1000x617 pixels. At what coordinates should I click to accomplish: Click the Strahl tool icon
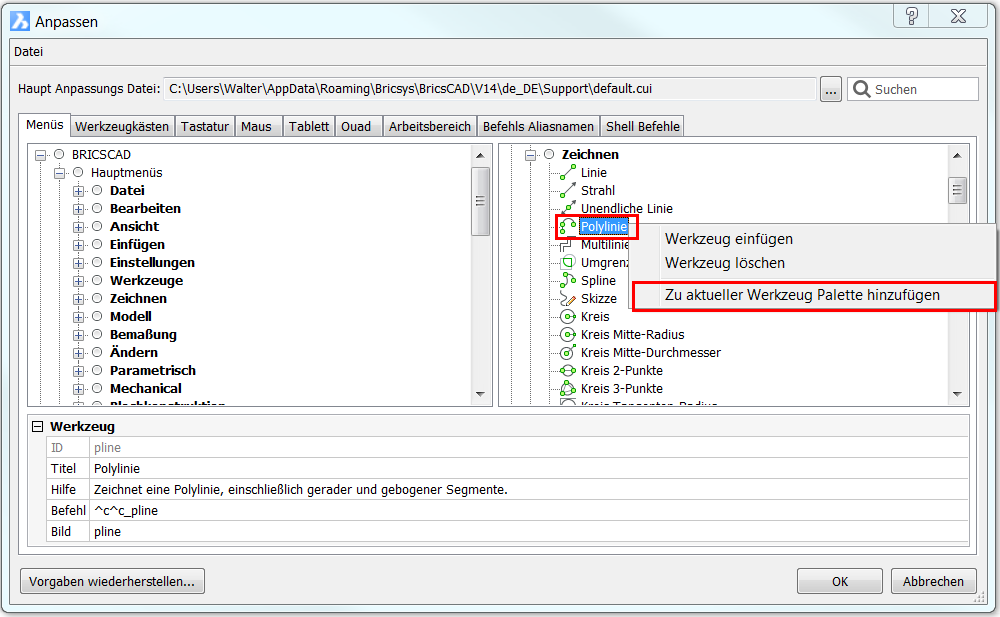coord(568,190)
